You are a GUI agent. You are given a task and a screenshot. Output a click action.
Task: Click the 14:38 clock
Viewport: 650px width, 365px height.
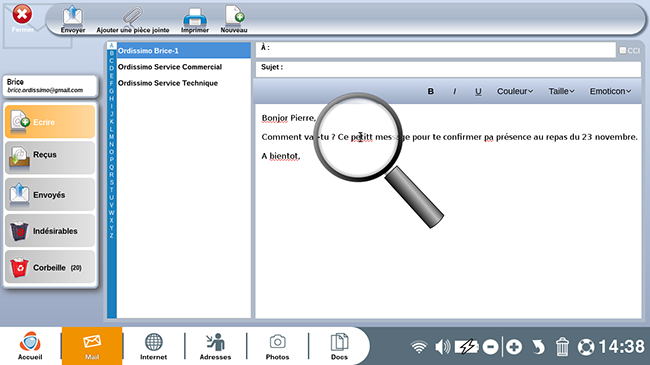(x=621, y=346)
